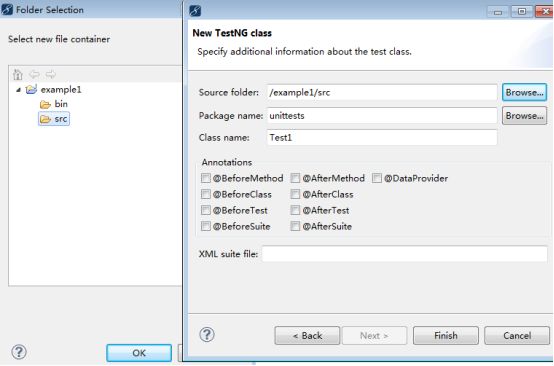Toggle the @BeforeSuite annotation checkbox
The width and height of the screenshot is (554, 366).
[x=206, y=226]
